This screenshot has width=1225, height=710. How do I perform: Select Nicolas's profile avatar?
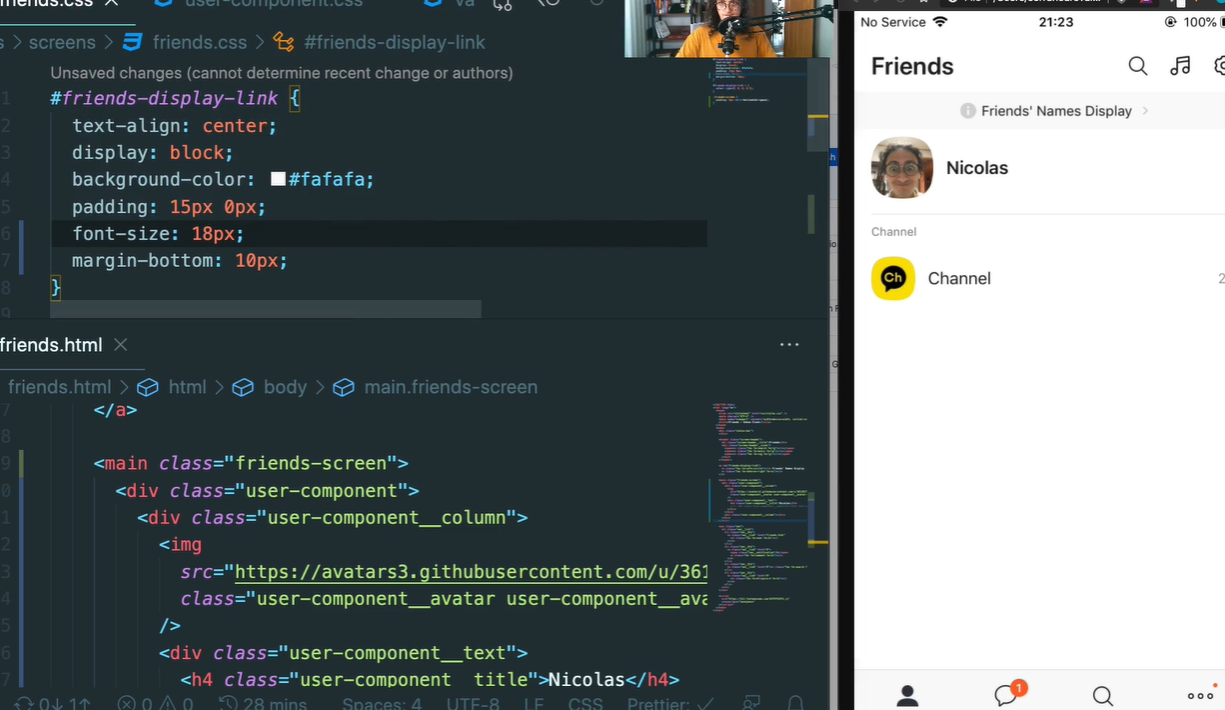(902, 168)
